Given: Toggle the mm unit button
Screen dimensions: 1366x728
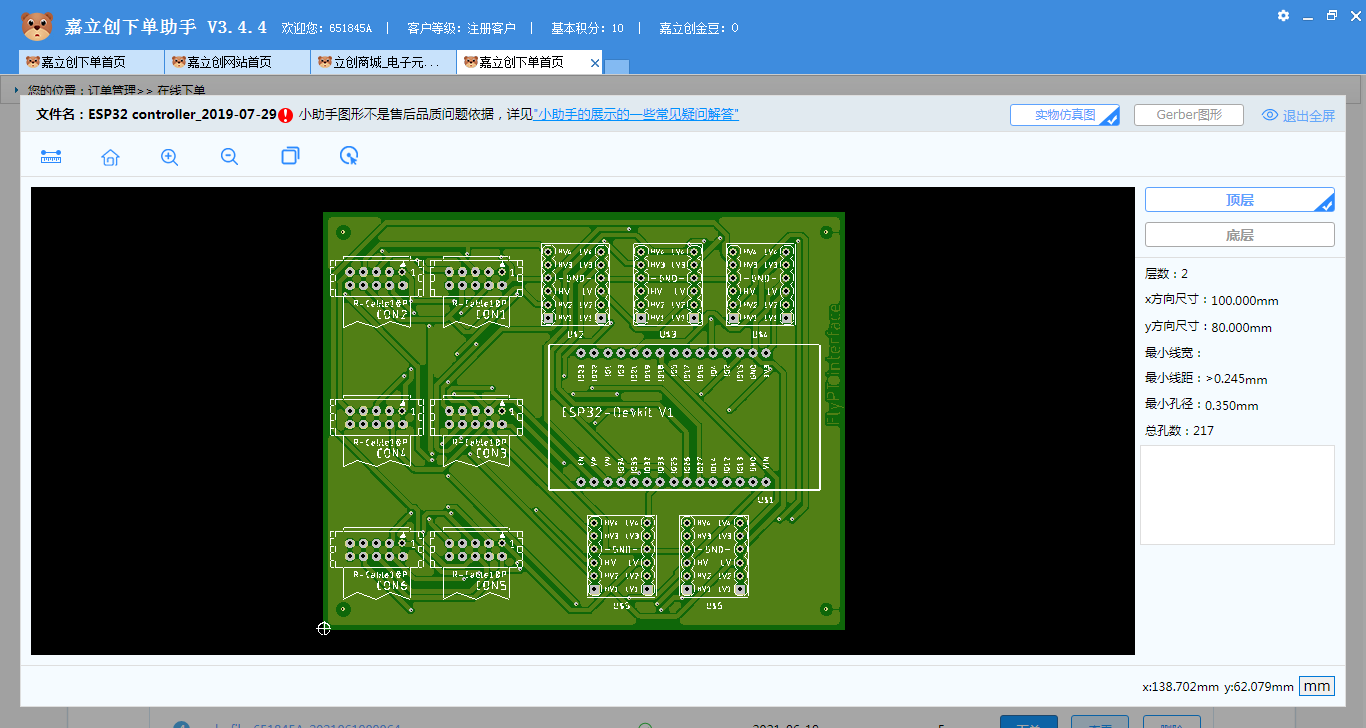Looking at the screenshot, I should pos(1317,686).
